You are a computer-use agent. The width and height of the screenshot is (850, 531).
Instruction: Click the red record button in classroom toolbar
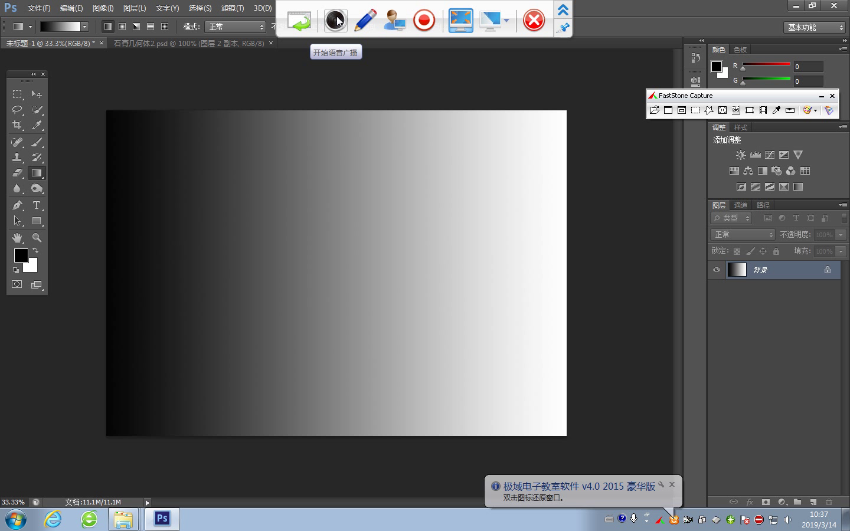[424, 21]
